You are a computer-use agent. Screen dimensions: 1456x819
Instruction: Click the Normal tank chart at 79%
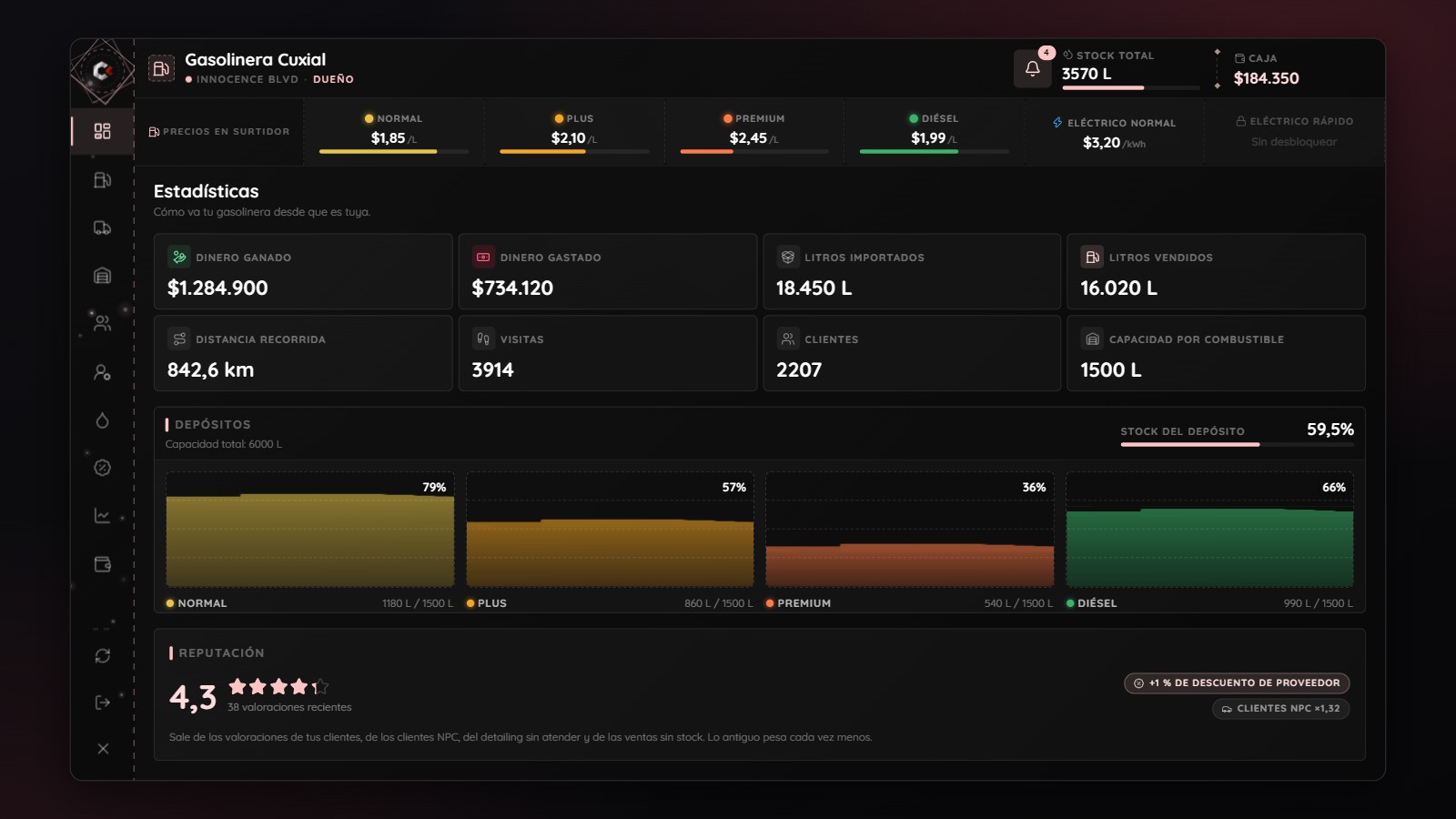pos(309,530)
